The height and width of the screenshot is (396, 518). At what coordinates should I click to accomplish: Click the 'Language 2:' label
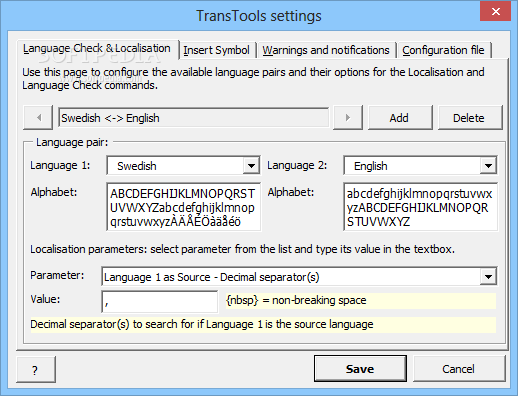pyautogui.click(x=297, y=165)
